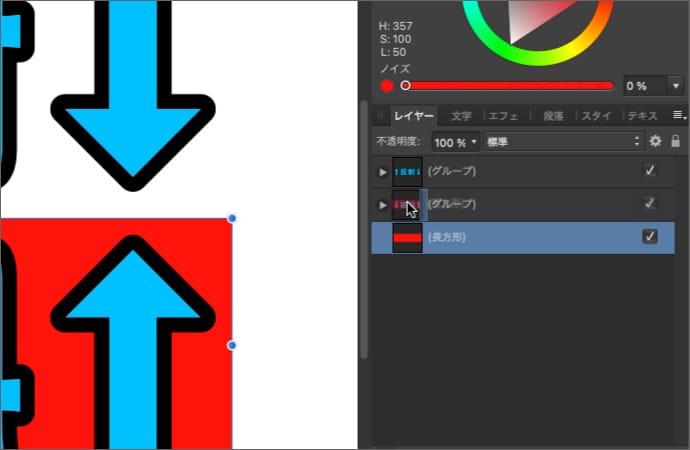Viewport: 690px width, 450px height.
Task: Open the 不透明度 100% opacity dropdown
Action: click(456, 142)
